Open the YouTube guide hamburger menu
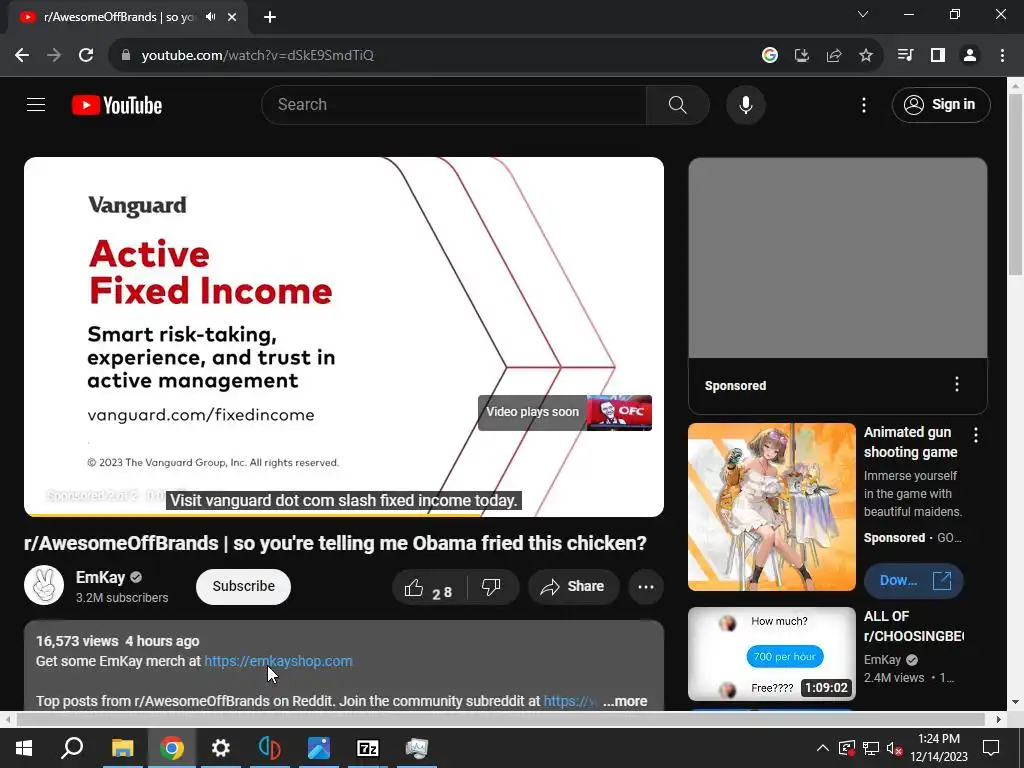 click(x=36, y=104)
